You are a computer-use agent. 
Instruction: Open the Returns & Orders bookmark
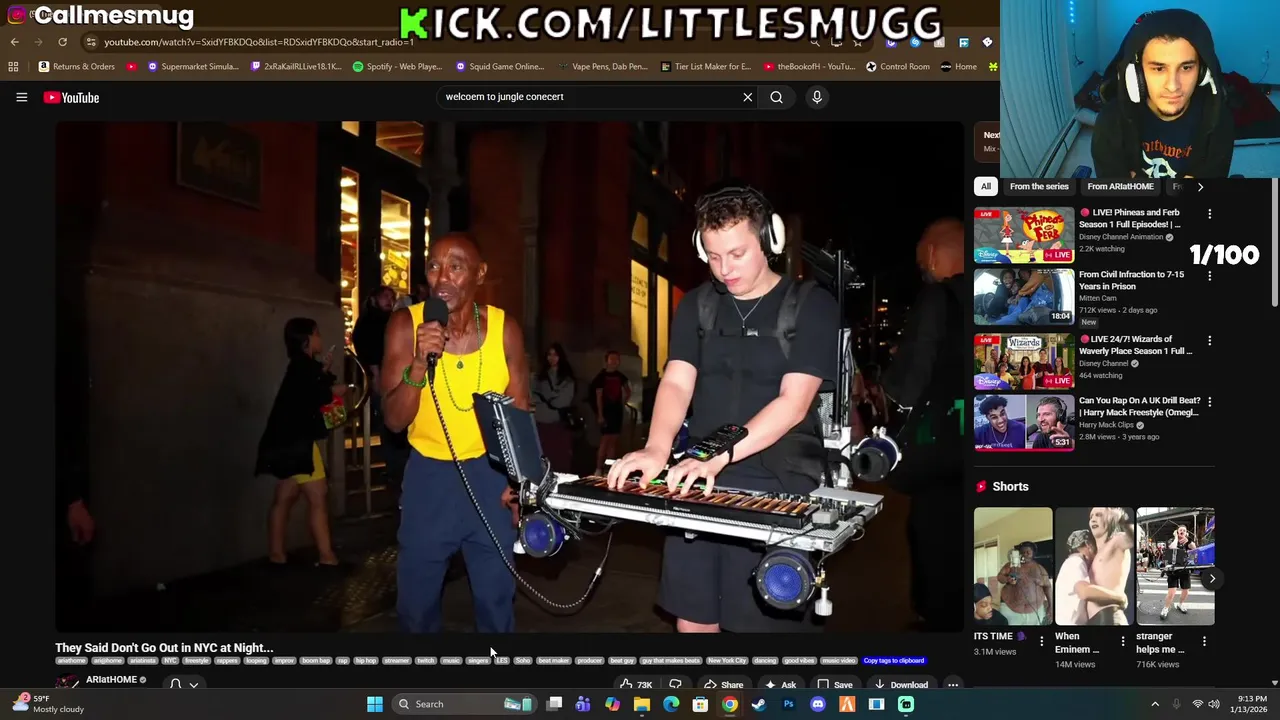coord(77,67)
